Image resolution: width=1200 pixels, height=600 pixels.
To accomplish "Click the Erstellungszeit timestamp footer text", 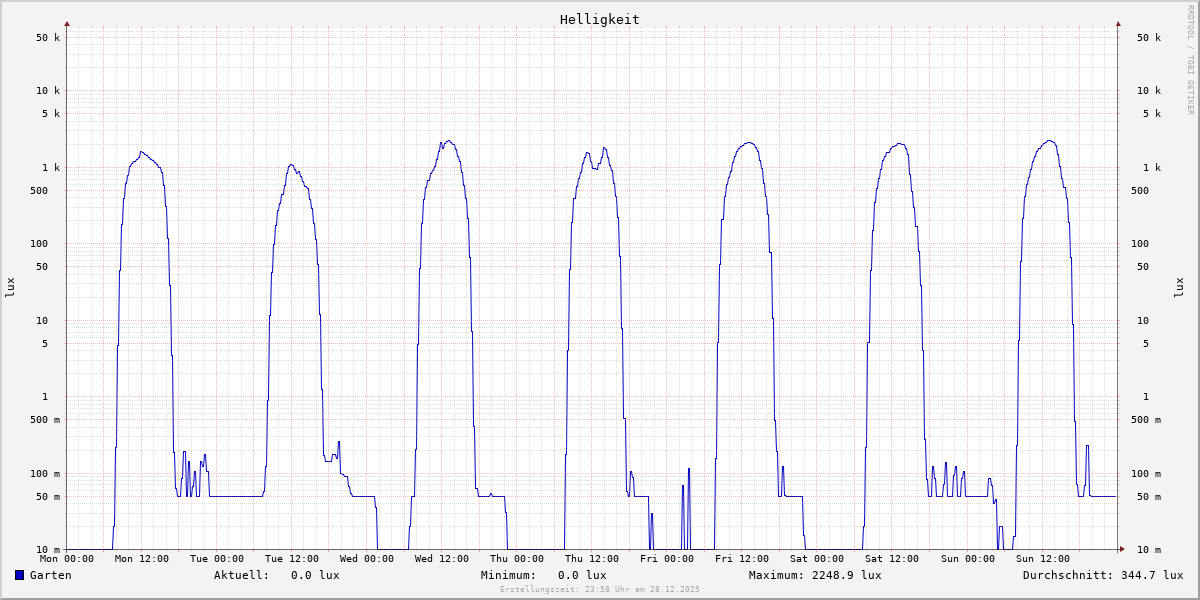I will click(599, 590).
